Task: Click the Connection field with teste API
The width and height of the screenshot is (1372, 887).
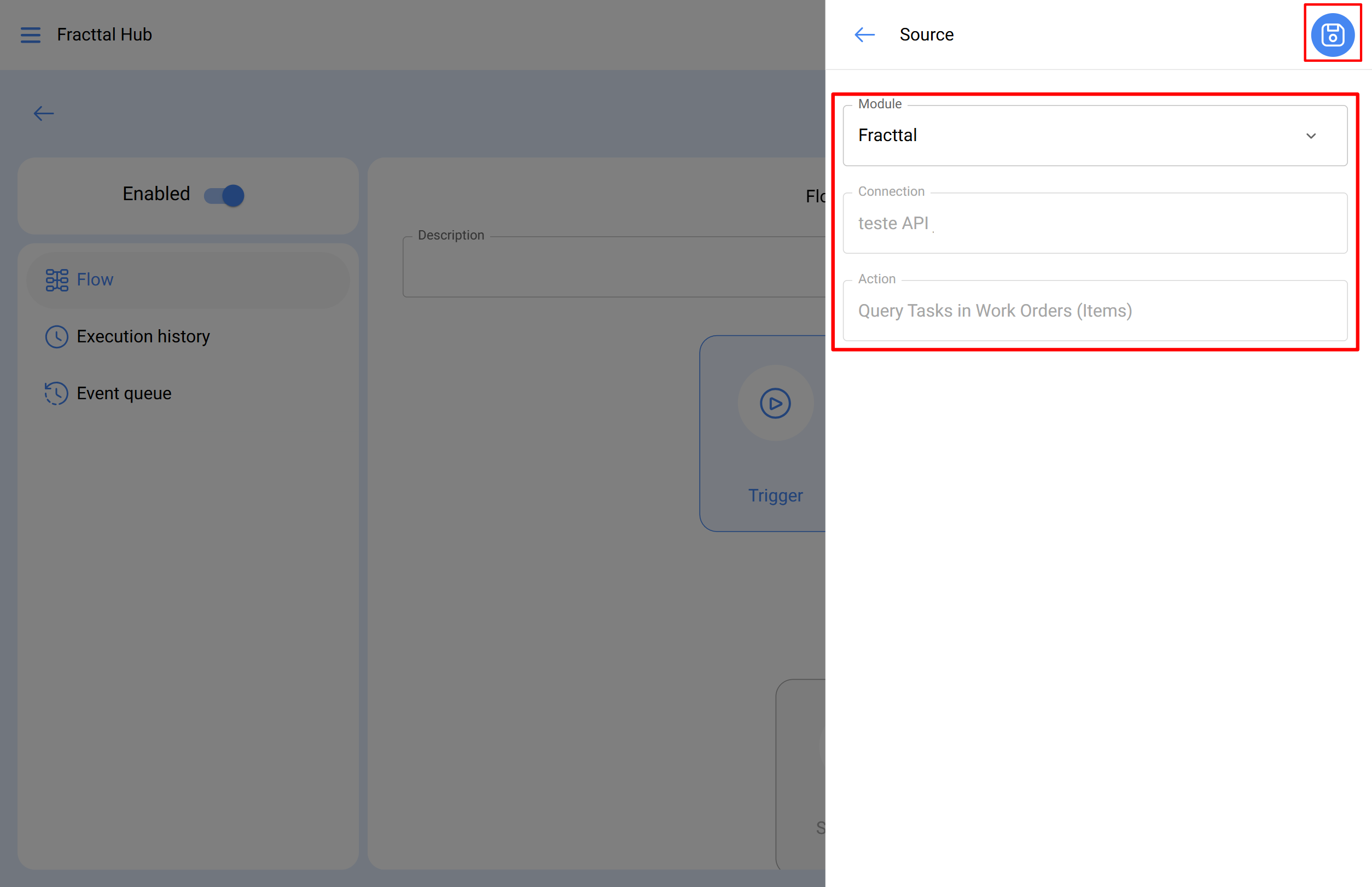Action: [1094, 224]
